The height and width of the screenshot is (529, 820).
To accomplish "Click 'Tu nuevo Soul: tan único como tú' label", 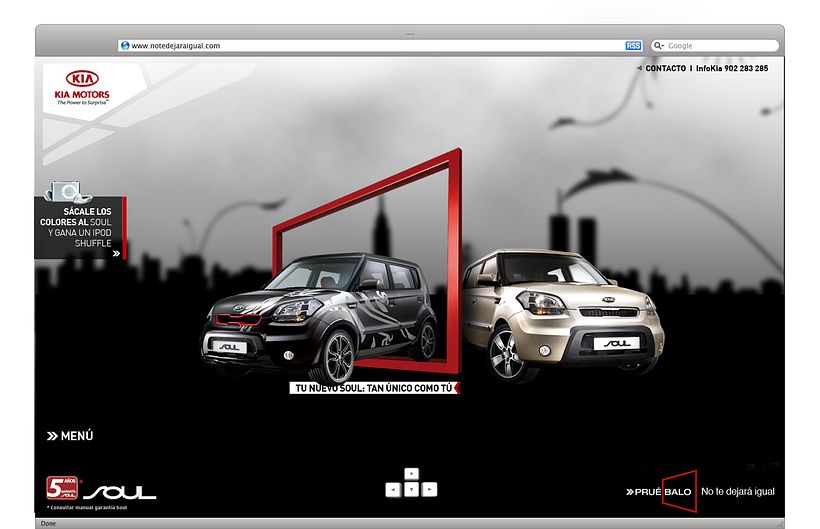I will point(373,388).
